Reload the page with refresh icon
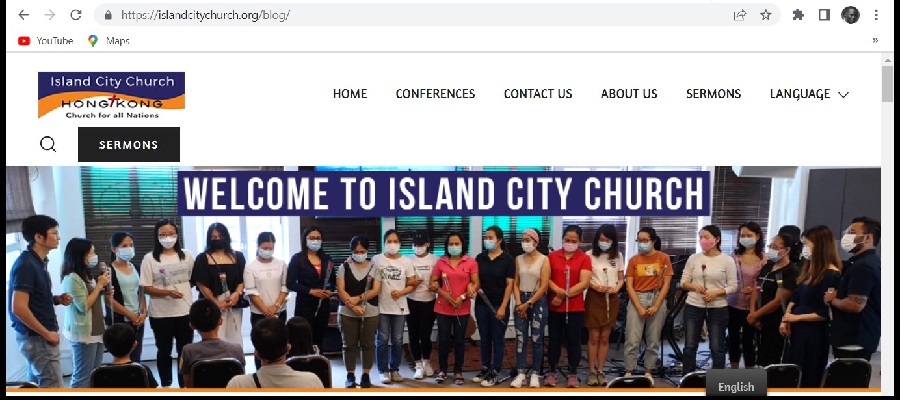900x400 pixels. tap(76, 15)
